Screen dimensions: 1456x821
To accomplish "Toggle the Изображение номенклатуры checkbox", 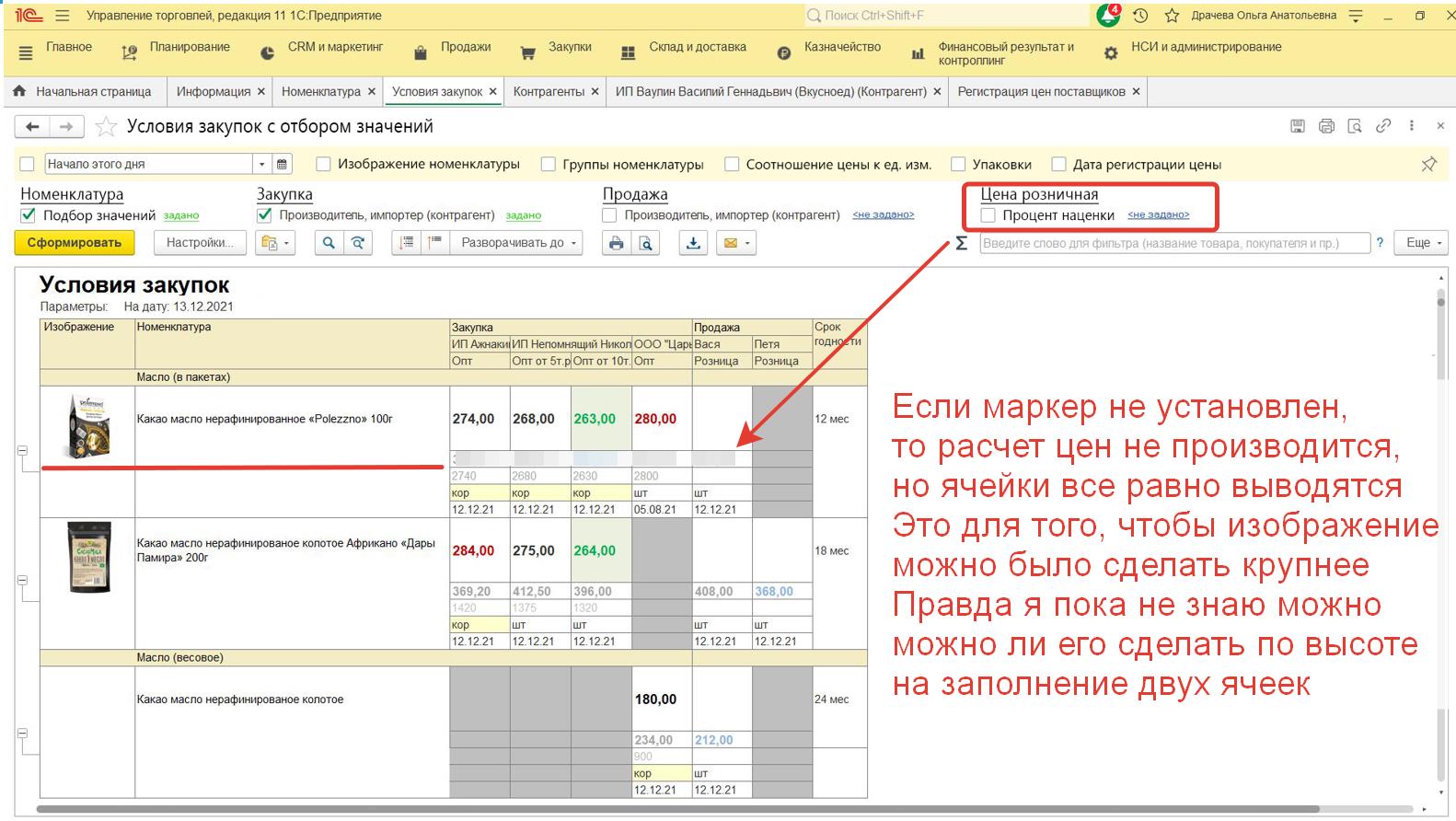I will coord(323,164).
